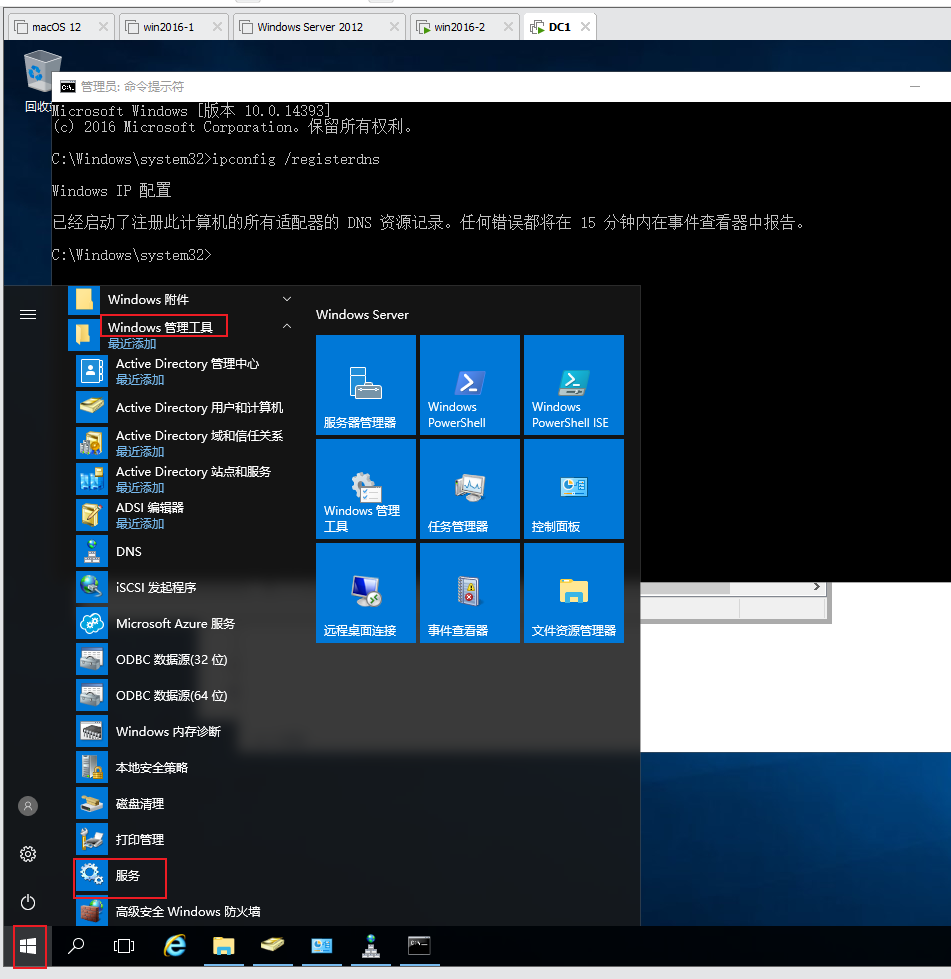Click scrollbar right arrow behind command prompt
Screen dimensions: 951x979
tap(816, 587)
